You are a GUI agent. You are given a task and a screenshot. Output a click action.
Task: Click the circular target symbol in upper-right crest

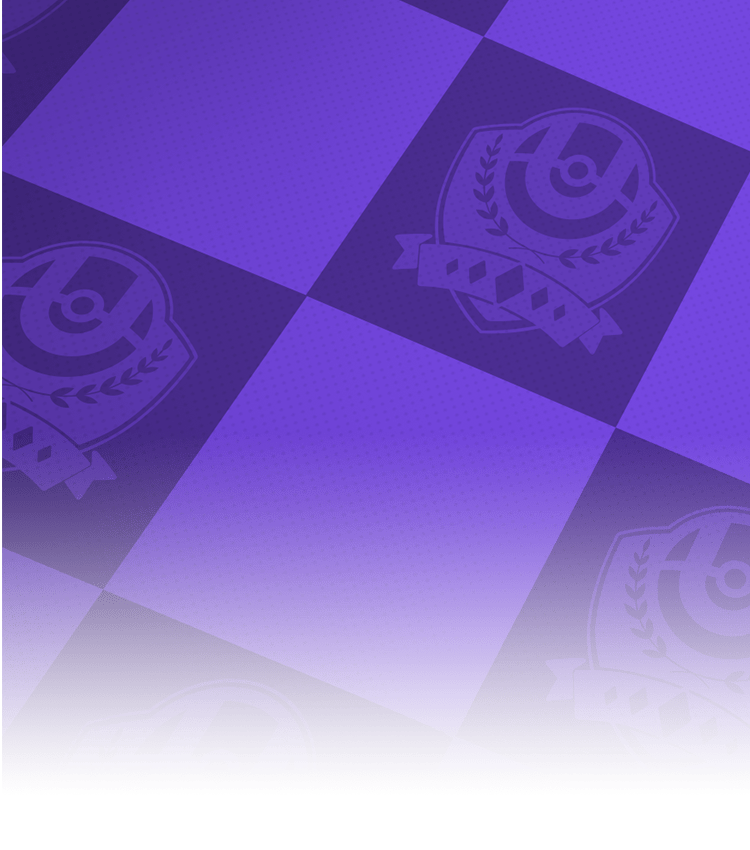[578, 172]
